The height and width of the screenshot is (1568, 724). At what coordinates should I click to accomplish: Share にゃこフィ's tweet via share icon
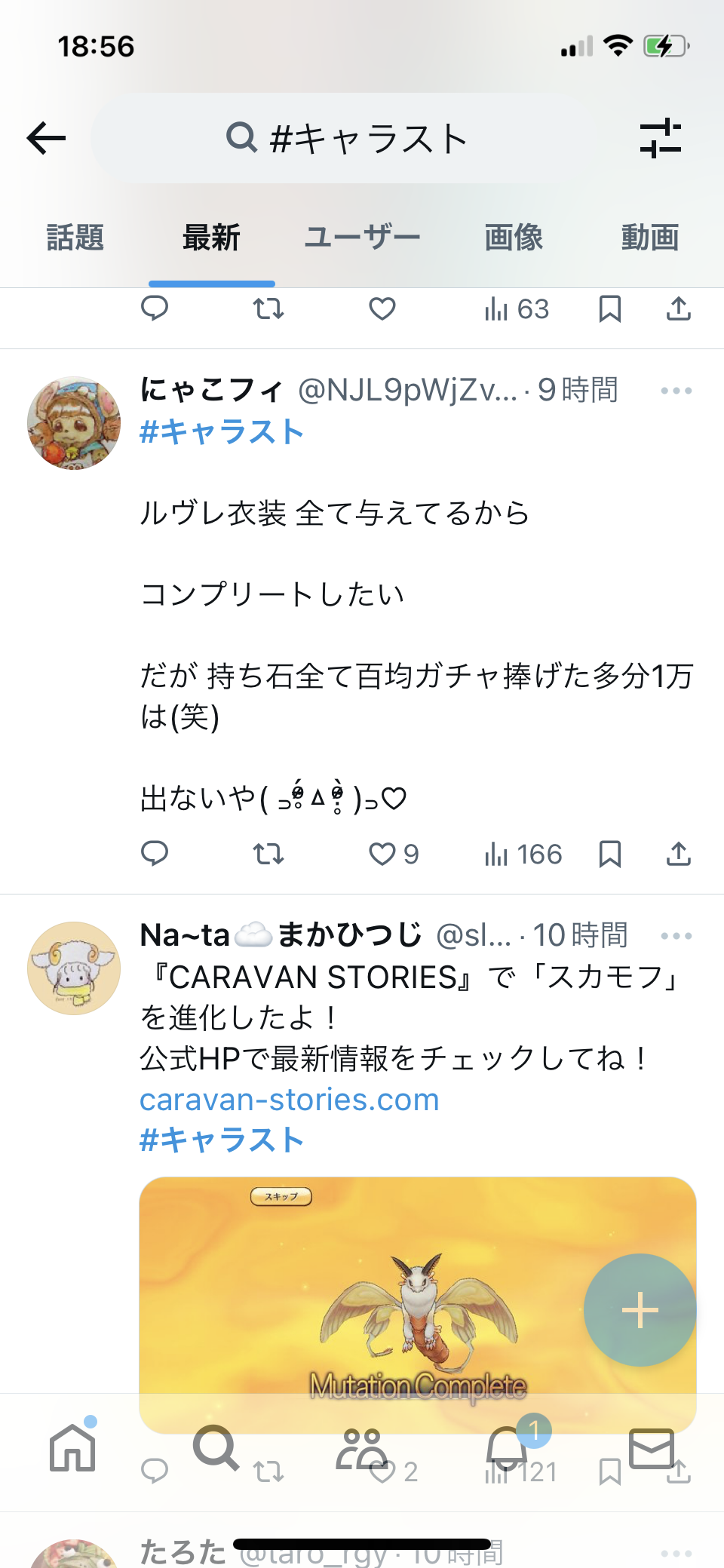click(678, 854)
